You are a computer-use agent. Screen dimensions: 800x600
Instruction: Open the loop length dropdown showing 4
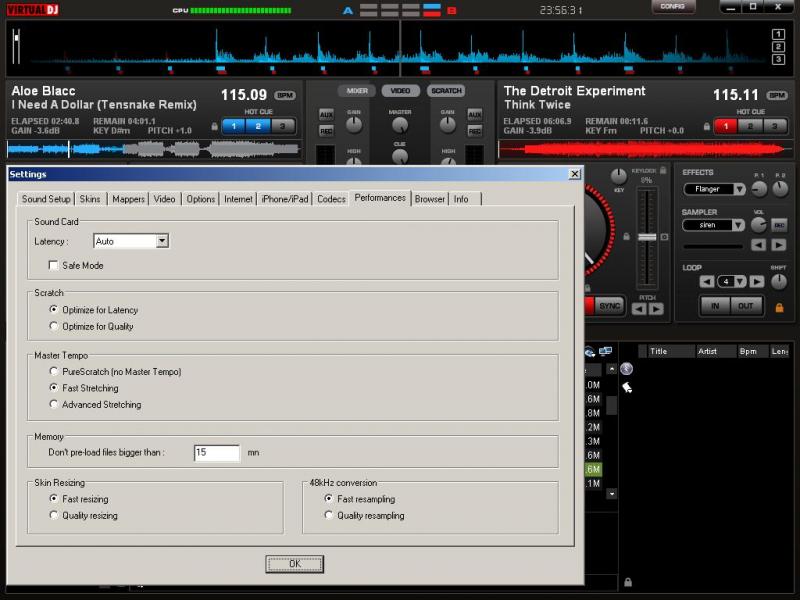tap(741, 282)
